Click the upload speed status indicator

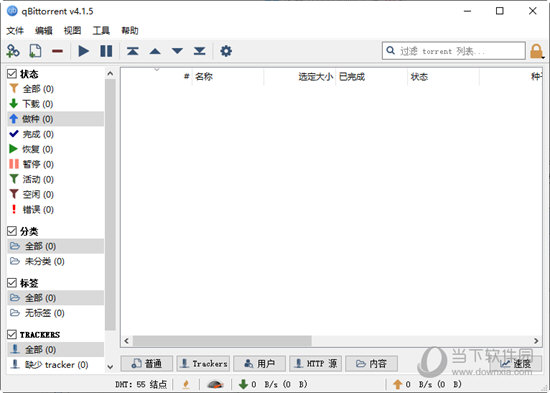coord(427,384)
